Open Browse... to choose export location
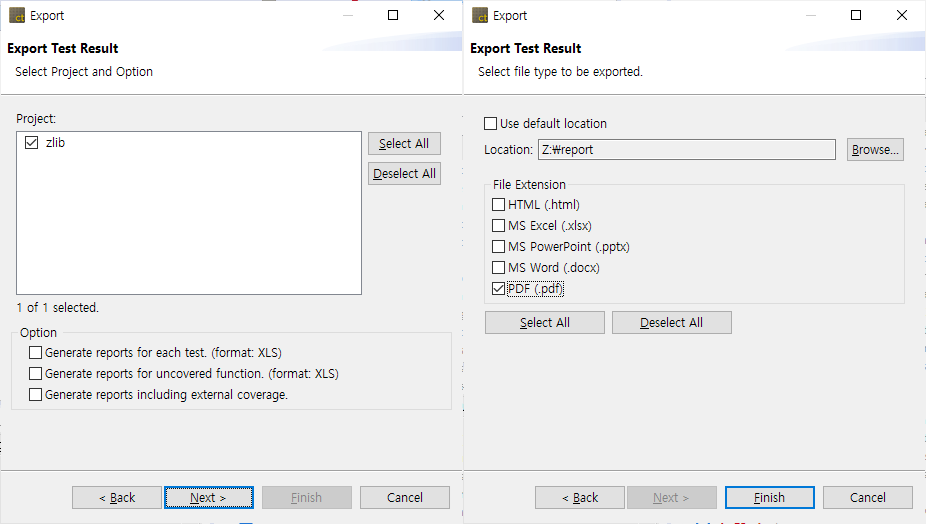The image size is (926, 524). [x=875, y=150]
